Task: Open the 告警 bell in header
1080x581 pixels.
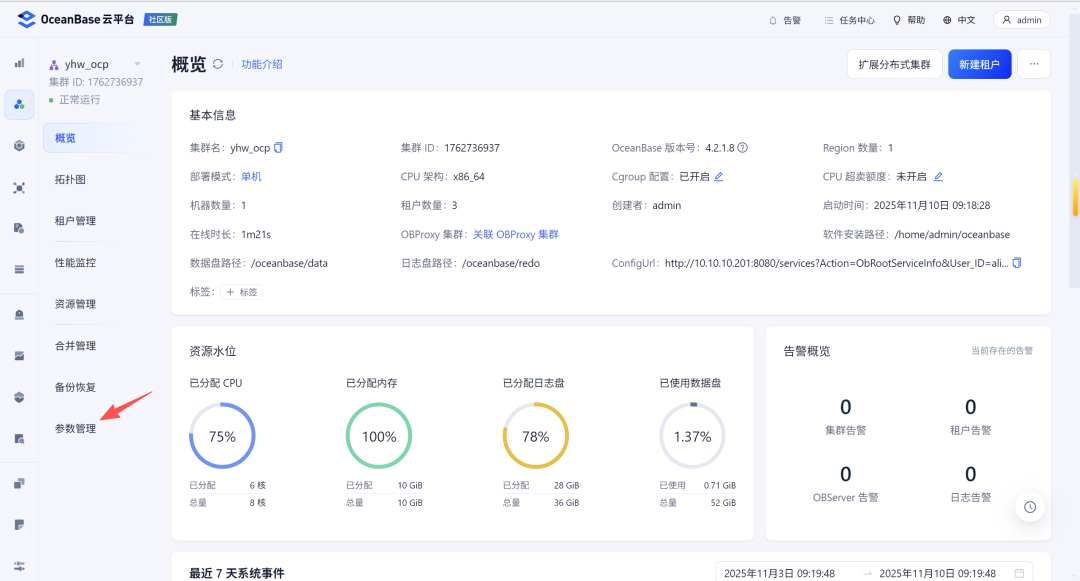Action: [785, 20]
